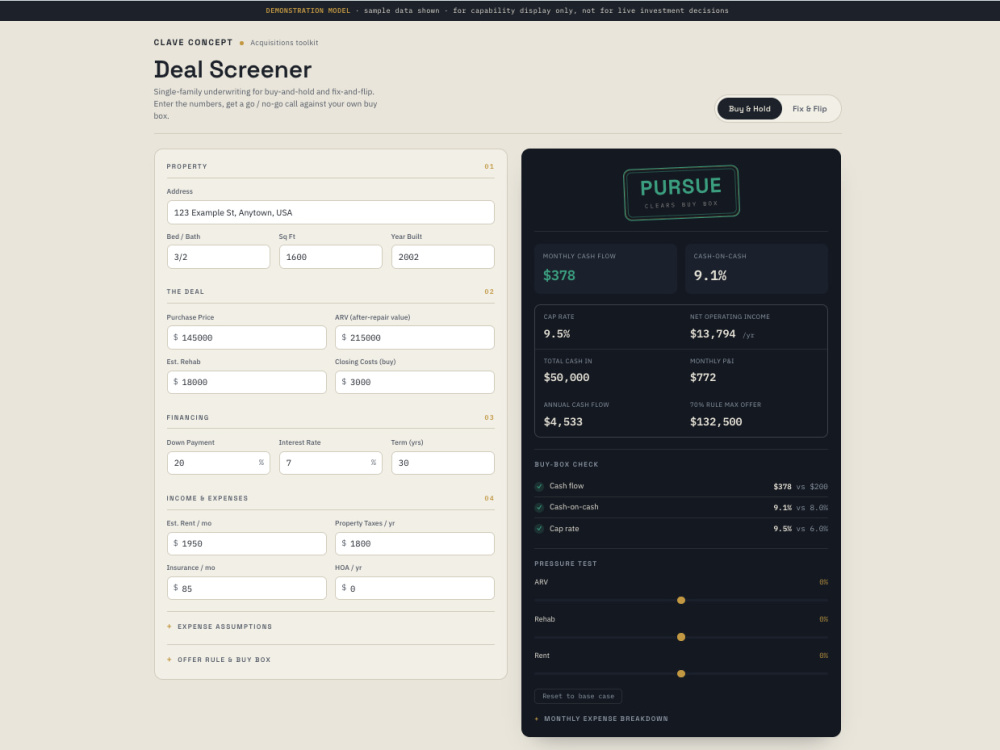The height and width of the screenshot is (750, 1000).
Task: Click the Cash flow check mark icon
Action: (x=540, y=487)
